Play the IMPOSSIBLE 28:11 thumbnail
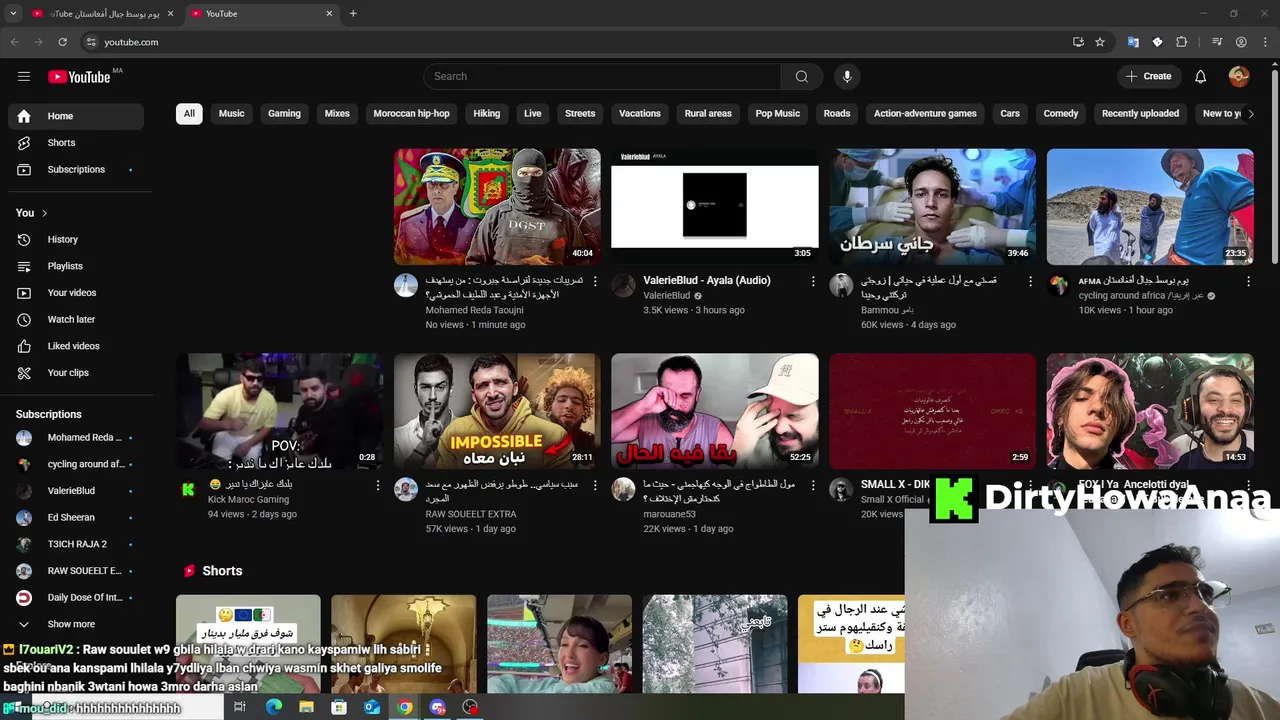The width and height of the screenshot is (1280, 720). [x=497, y=411]
